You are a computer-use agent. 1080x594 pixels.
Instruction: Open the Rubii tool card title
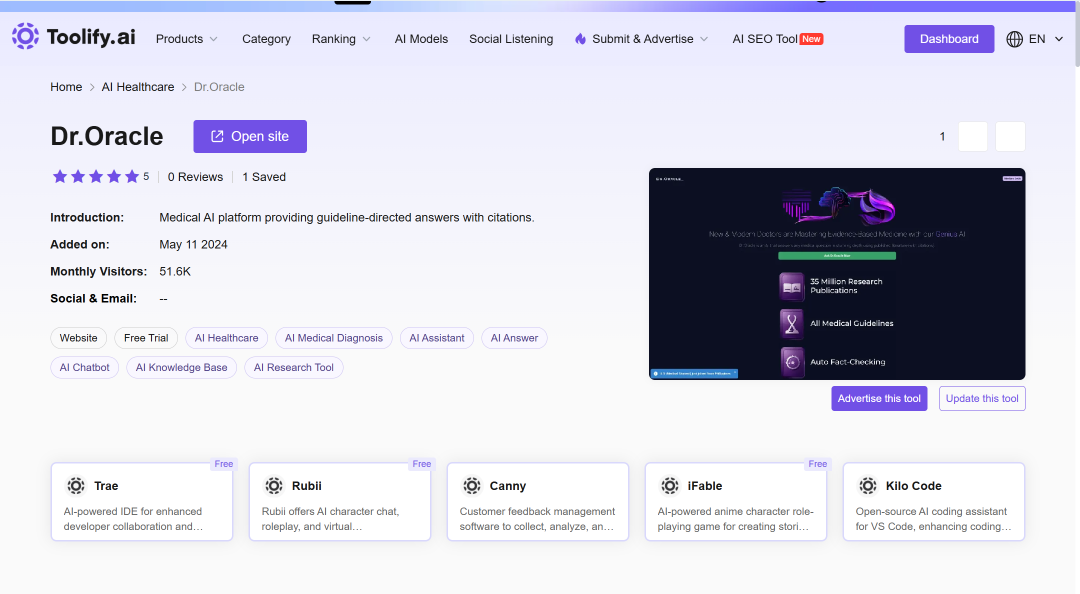click(x=307, y=486)
